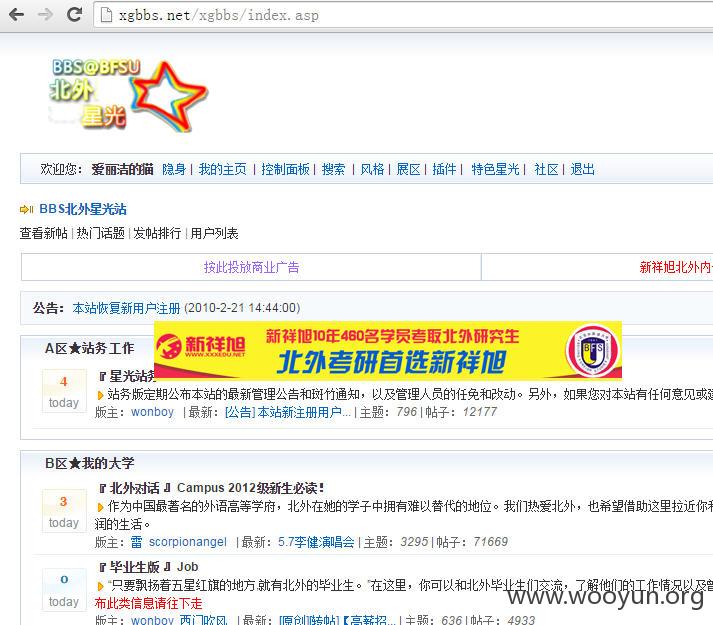The width and height of the screenshot is (713, 625).
Task: Click topic count 3295
Action: pyautogui.click(x=414, y=542)
